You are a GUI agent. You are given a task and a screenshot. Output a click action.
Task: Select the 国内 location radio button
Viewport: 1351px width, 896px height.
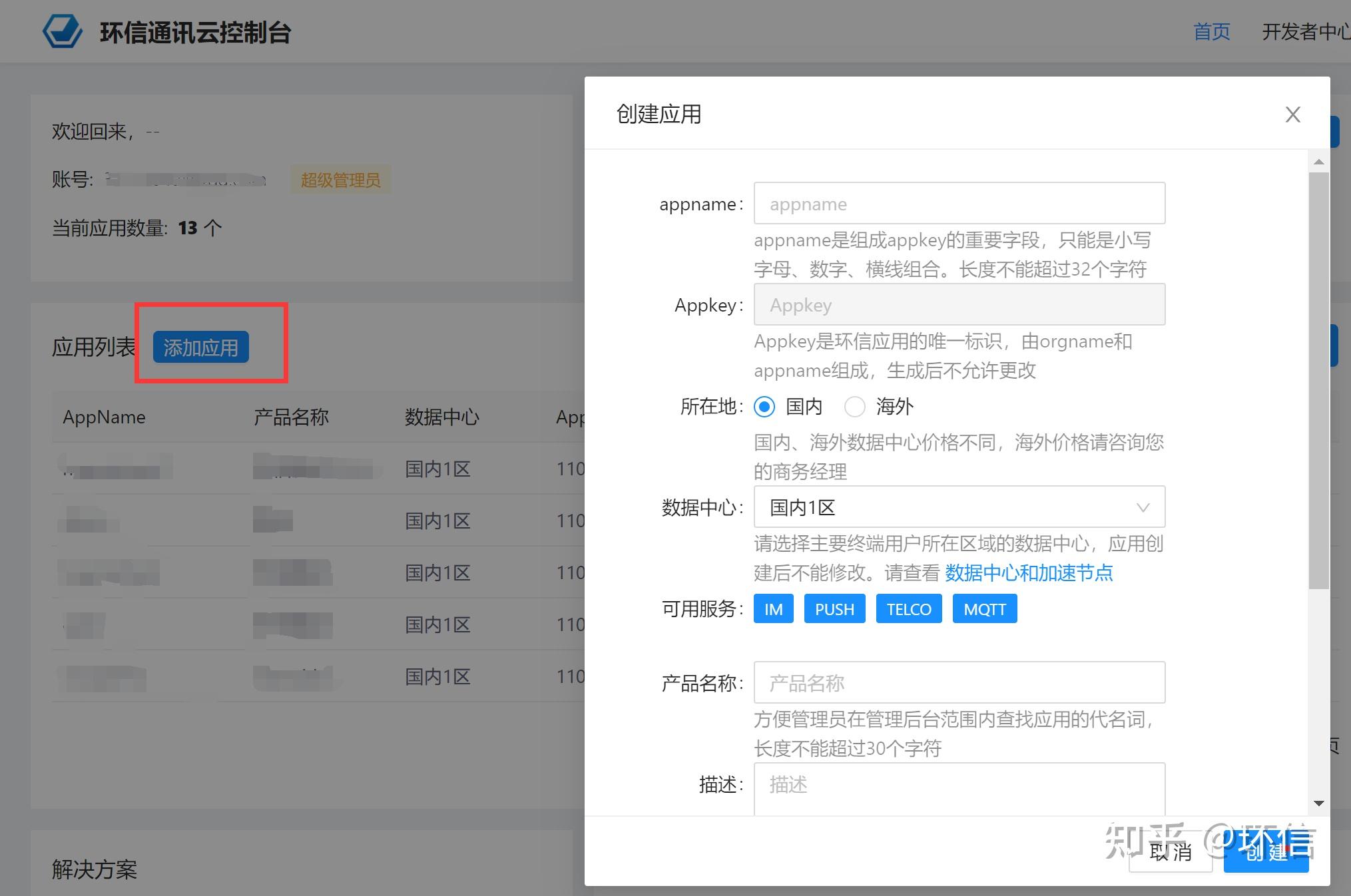click(764, 407)
